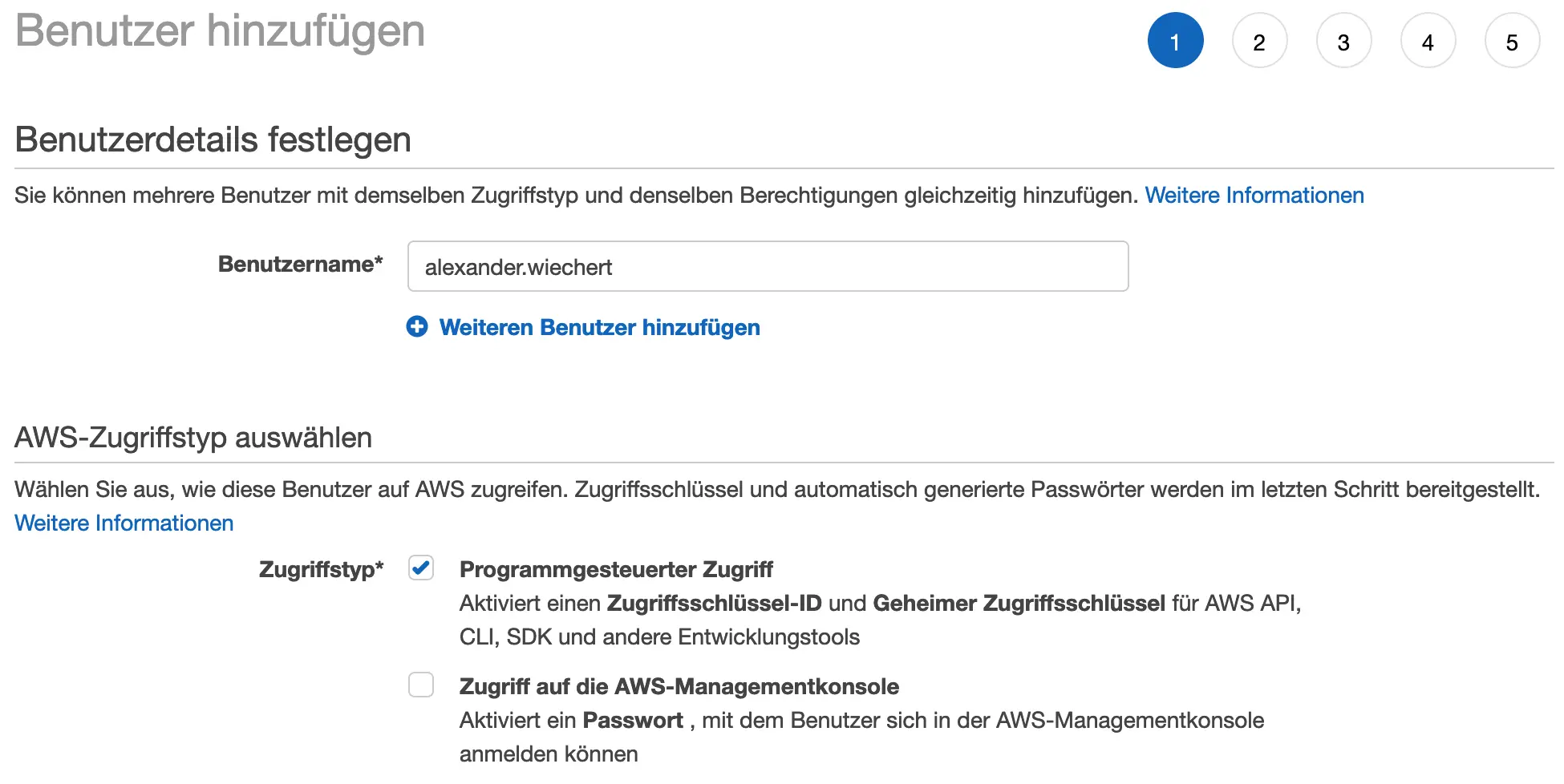Screen dimensions: 1564x784
Task: Click the Benutzerdetails festlegen heading
Action: [x=213, y=140]
